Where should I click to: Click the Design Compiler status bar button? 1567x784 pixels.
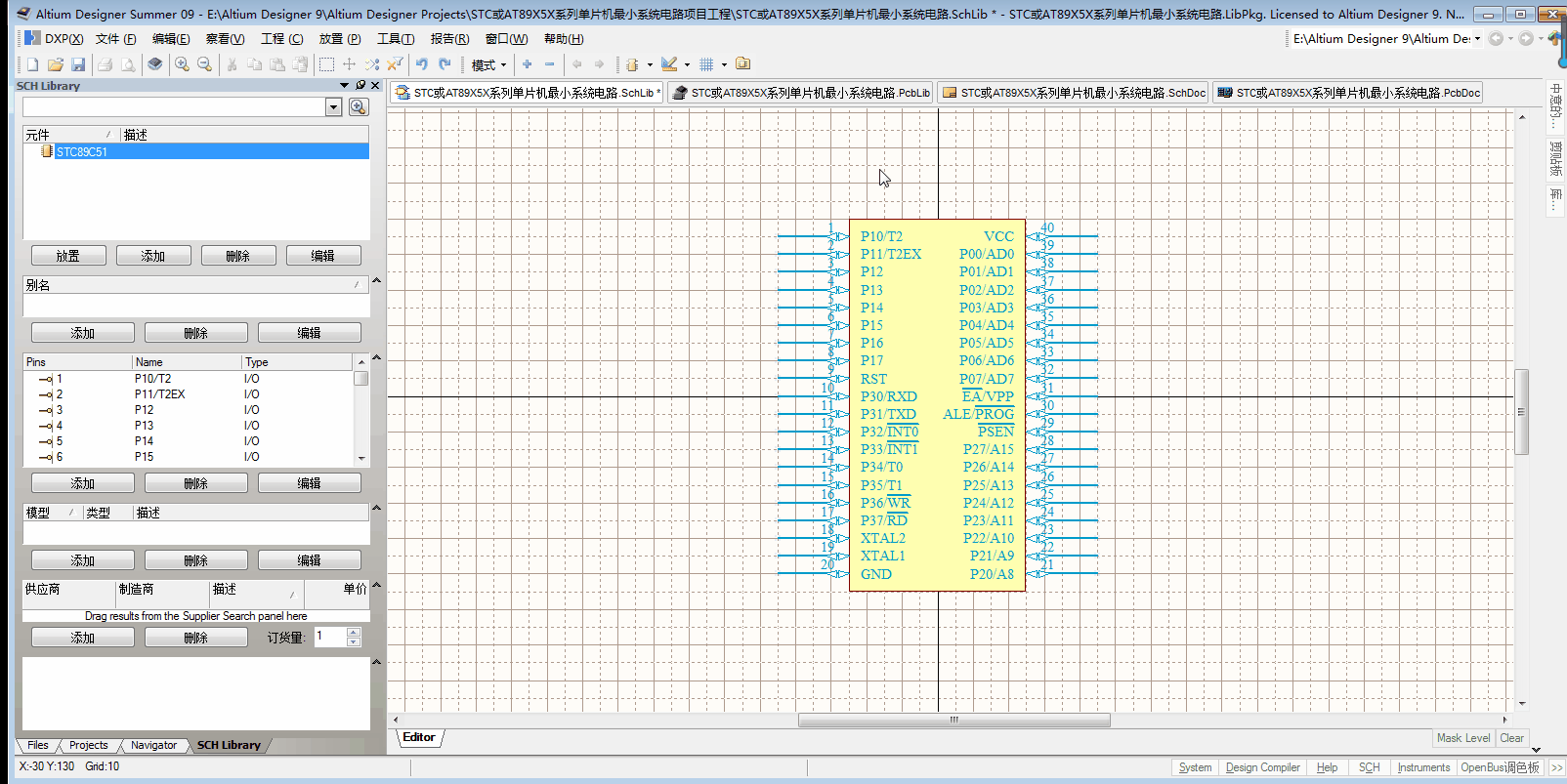coord(1262,767)
